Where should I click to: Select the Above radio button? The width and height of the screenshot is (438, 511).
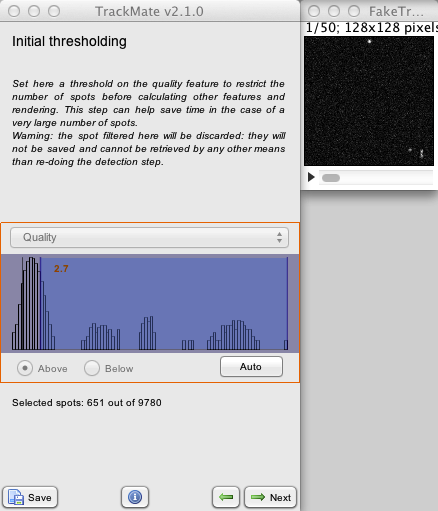click(25, 368)
